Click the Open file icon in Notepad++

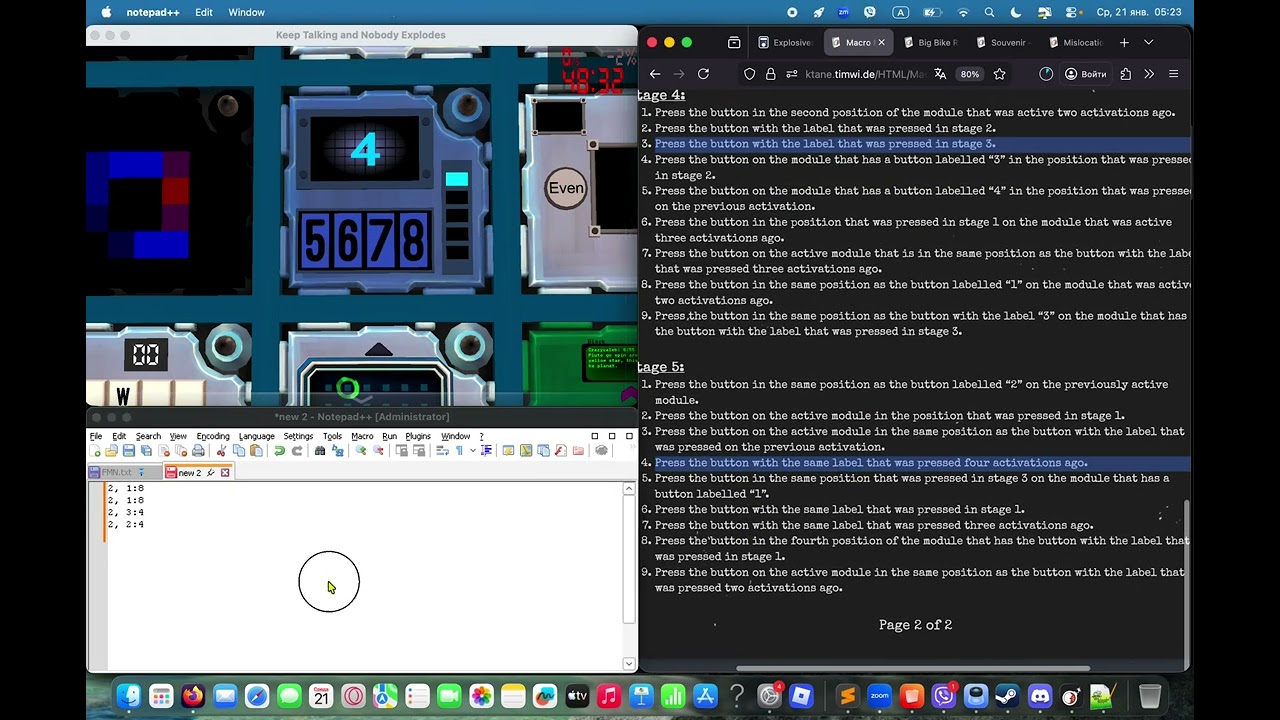(112, 451)
